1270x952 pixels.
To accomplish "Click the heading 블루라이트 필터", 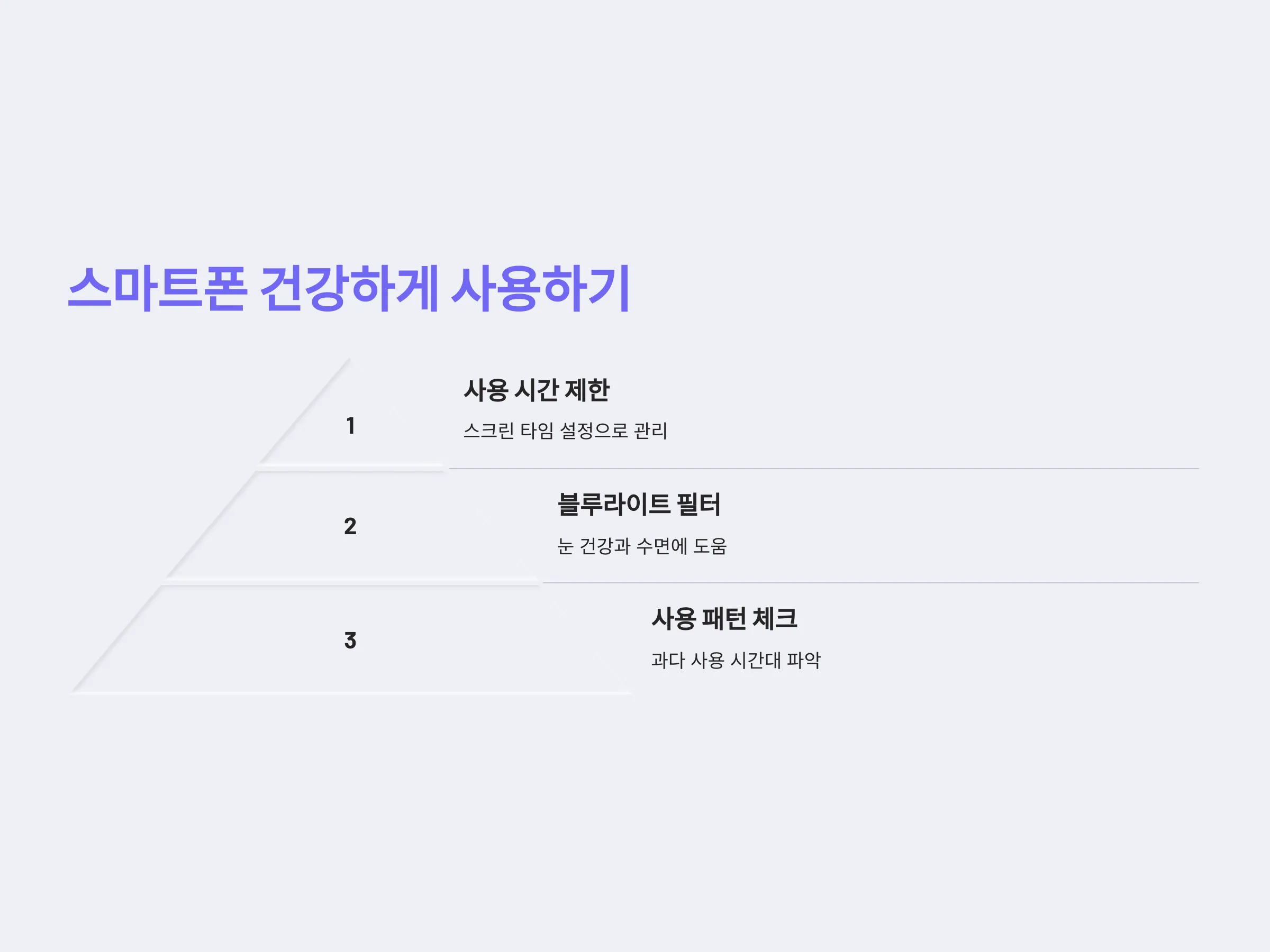I will click(639, 505).
